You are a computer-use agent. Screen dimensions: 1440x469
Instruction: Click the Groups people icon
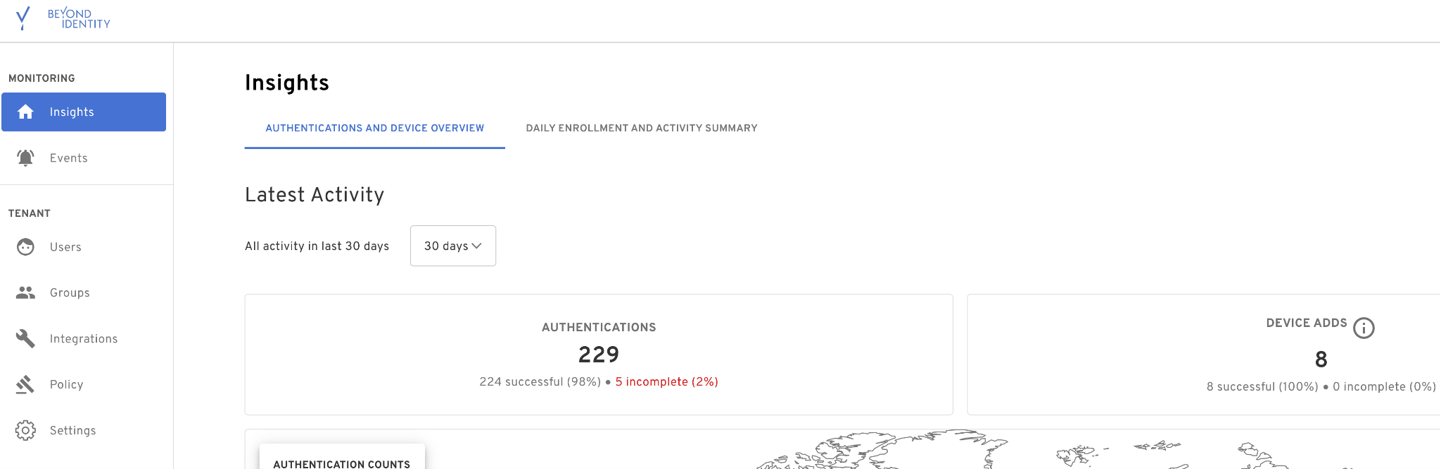(26, 293)
